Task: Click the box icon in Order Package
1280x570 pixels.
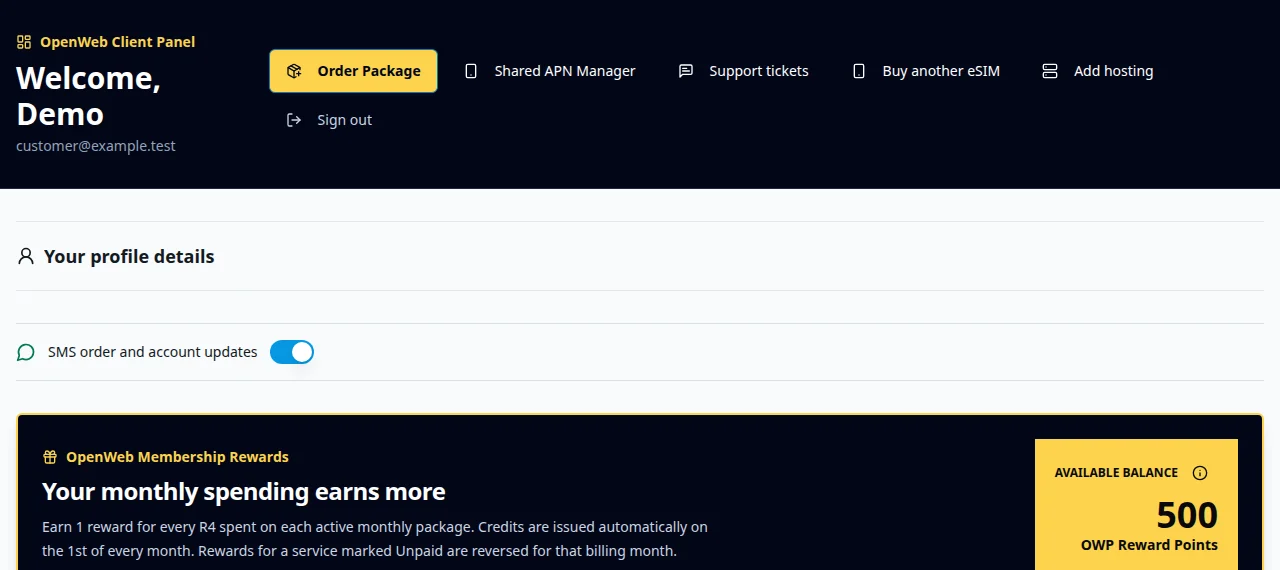Action: coord(294,71)
